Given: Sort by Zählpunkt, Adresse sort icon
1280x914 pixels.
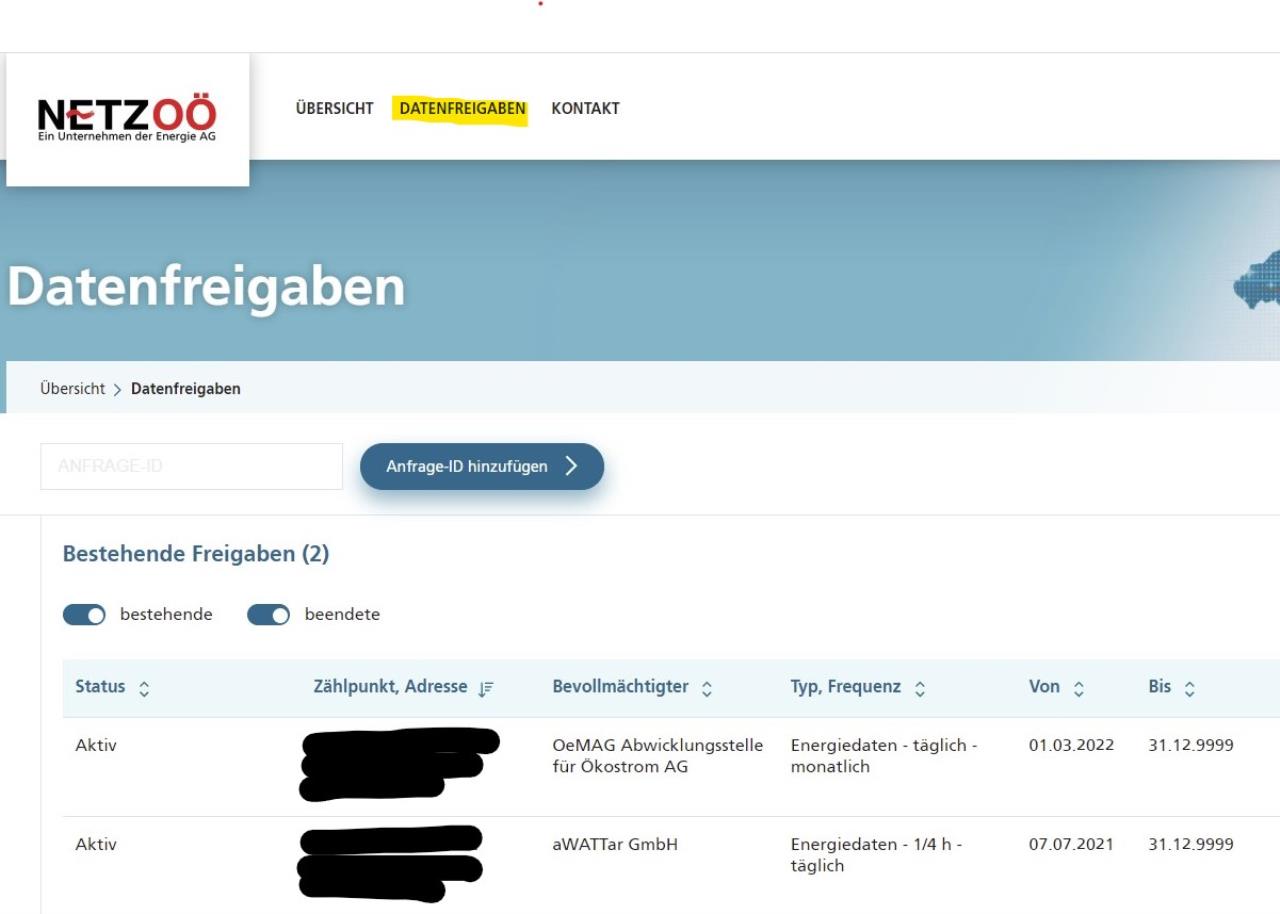Looking at the screenshot, I should [486, 688].
